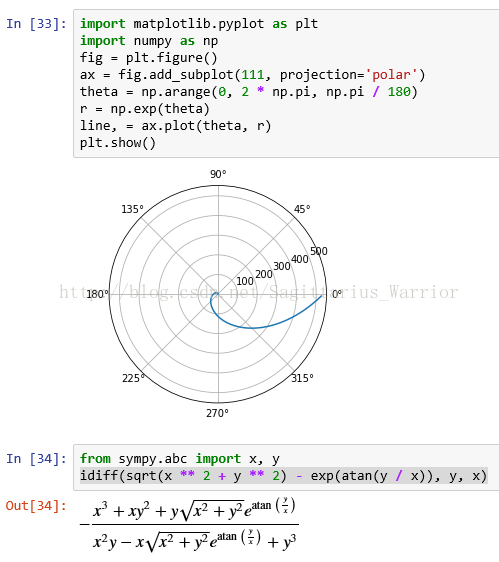Click the 'import matplotlib.pyplot as plt' line
The image size is (499, 562).
[199, 24]
